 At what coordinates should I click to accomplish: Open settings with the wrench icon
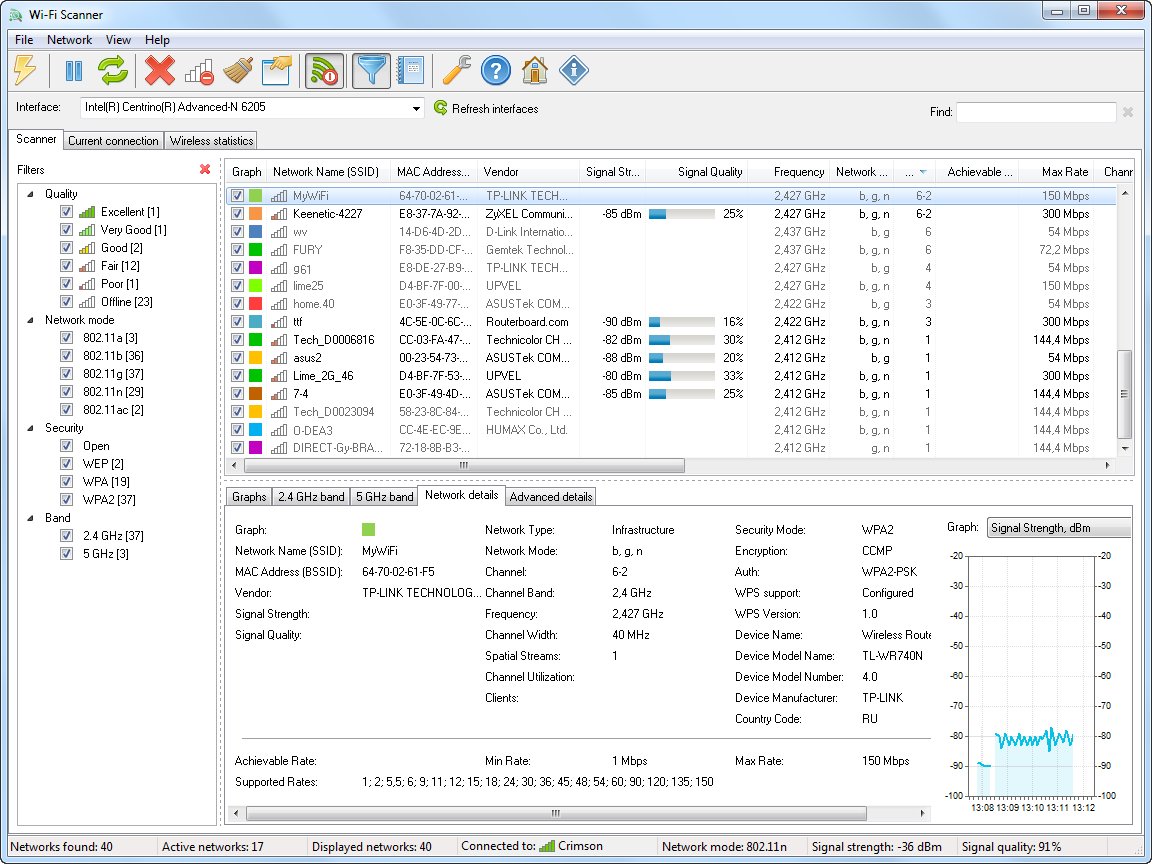tap(456, 70)
